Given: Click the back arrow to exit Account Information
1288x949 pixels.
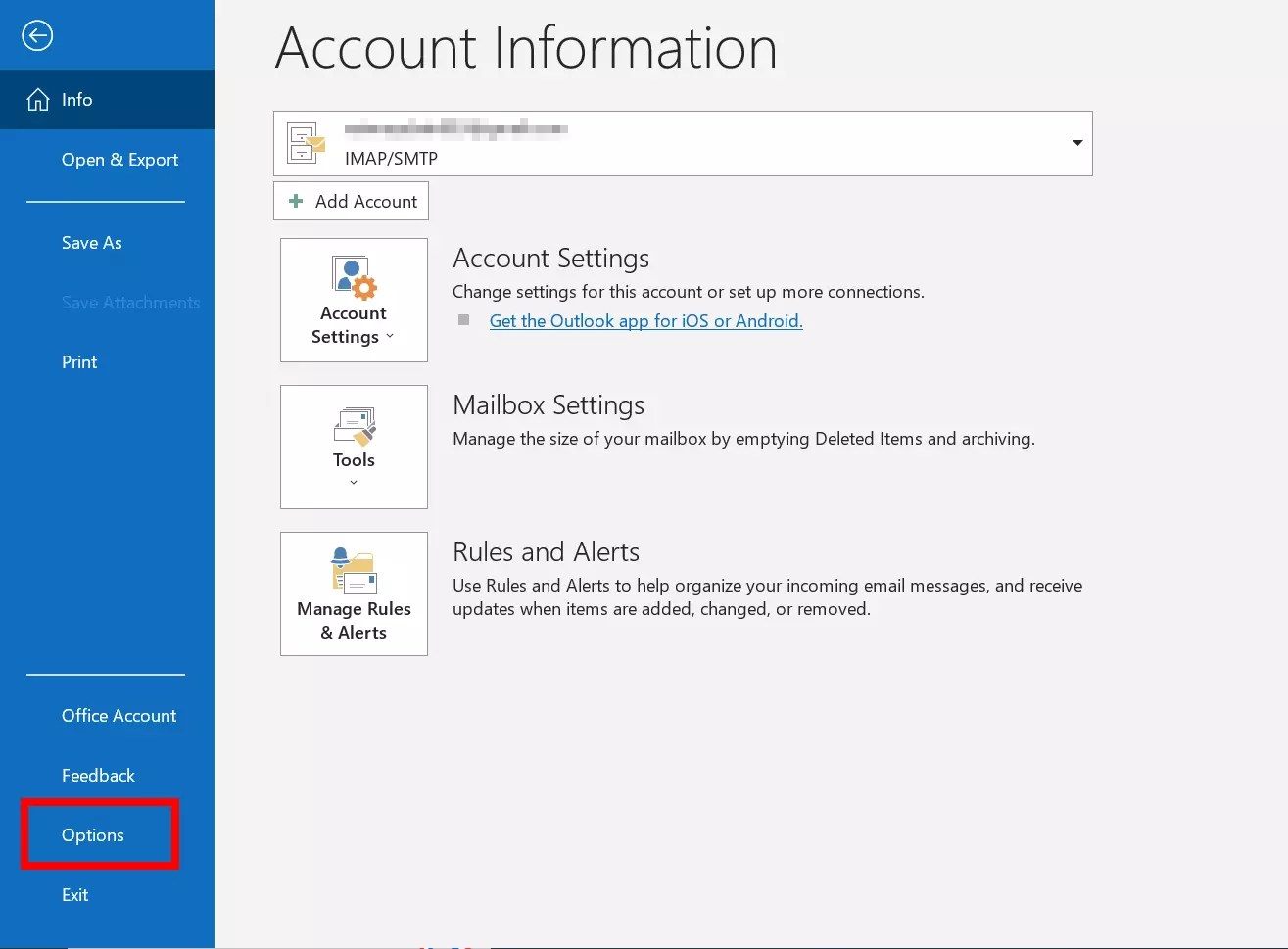Looking at the screenshot, I should click(36, 35).
